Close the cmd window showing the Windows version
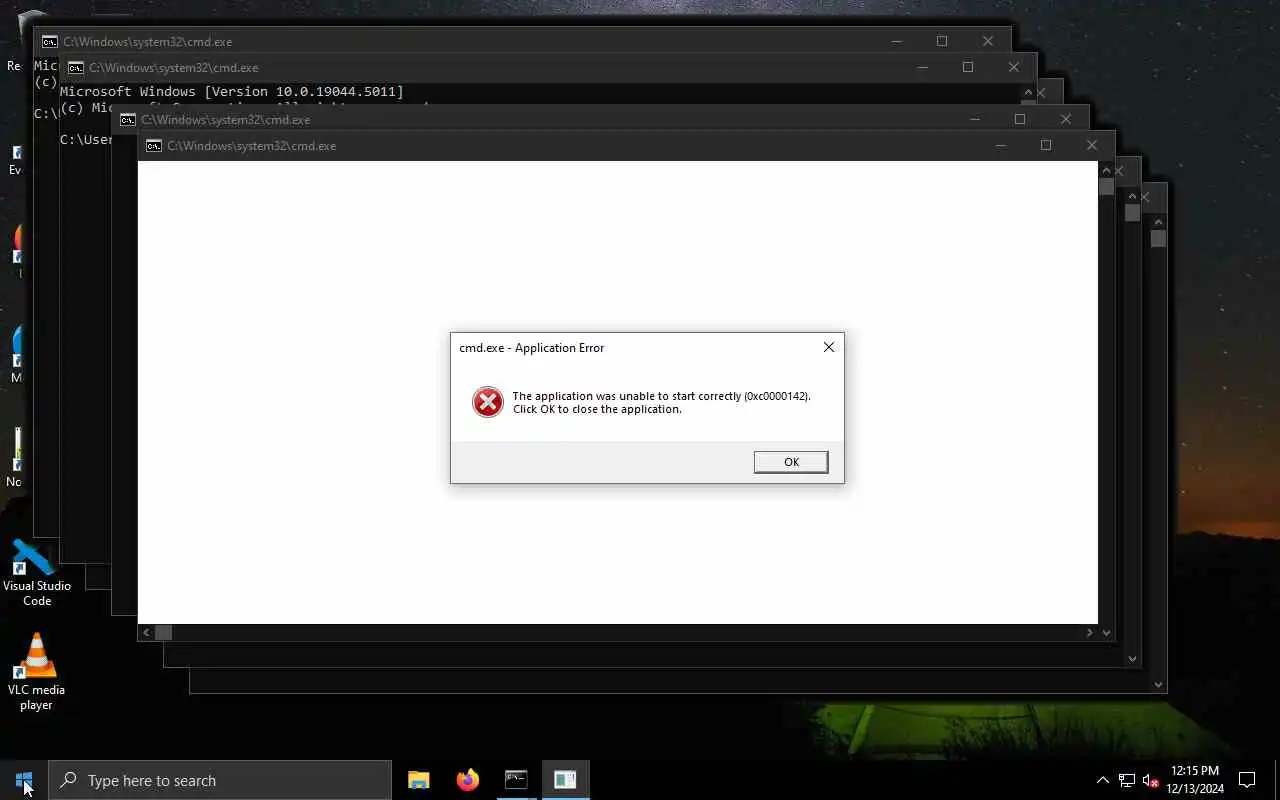Screen dimensions: 1280x800 [x=1014, y=67]
